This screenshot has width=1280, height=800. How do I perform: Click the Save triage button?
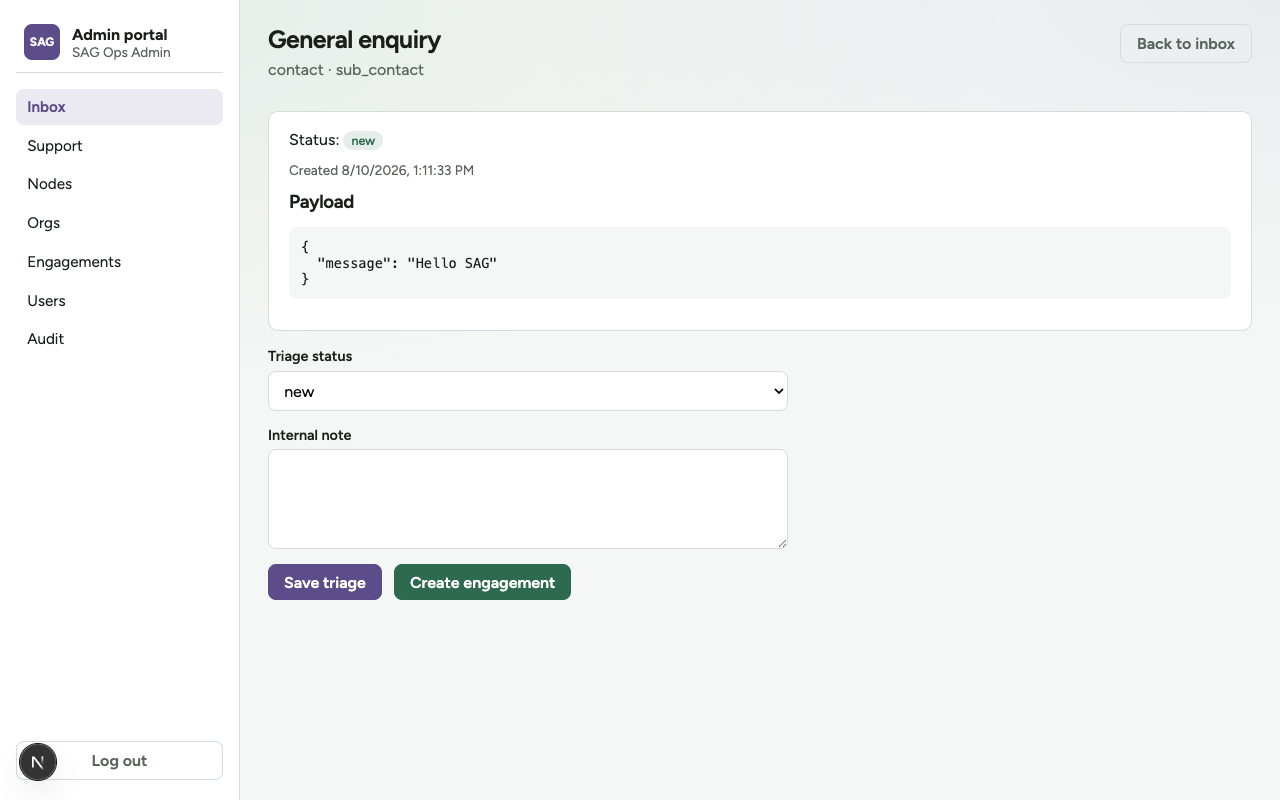tap(325, 582)
